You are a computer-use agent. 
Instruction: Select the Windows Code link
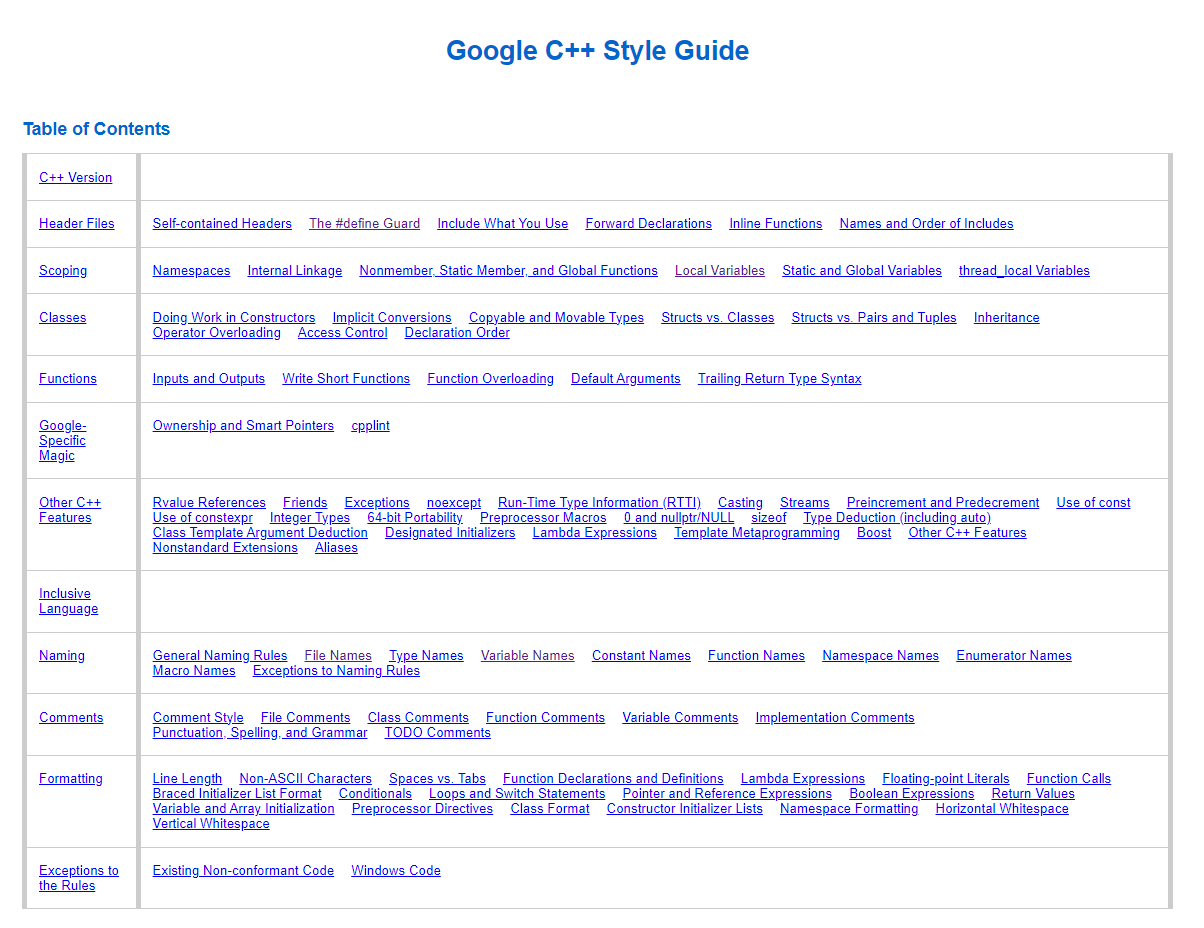pos(395,871)
